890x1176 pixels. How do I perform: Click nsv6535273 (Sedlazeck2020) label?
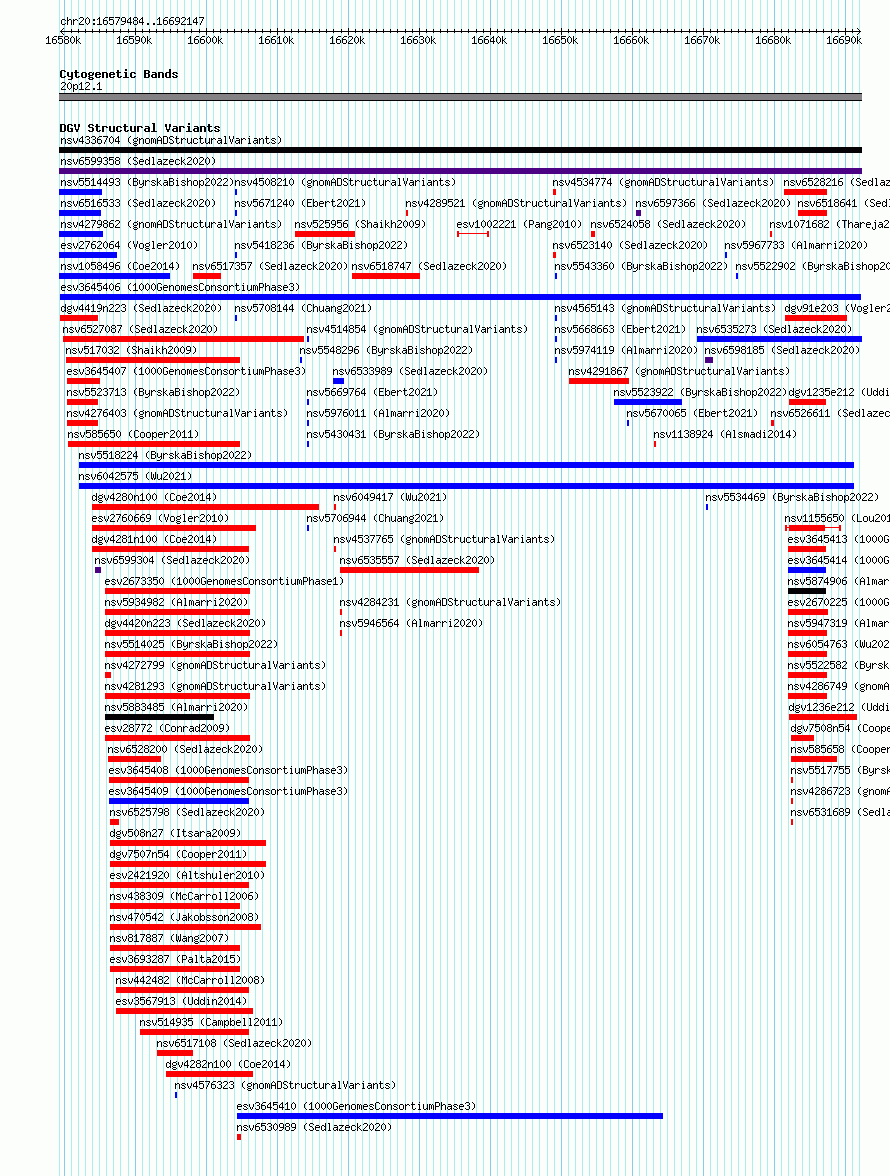pyautogui.click(x=775, y=329)
